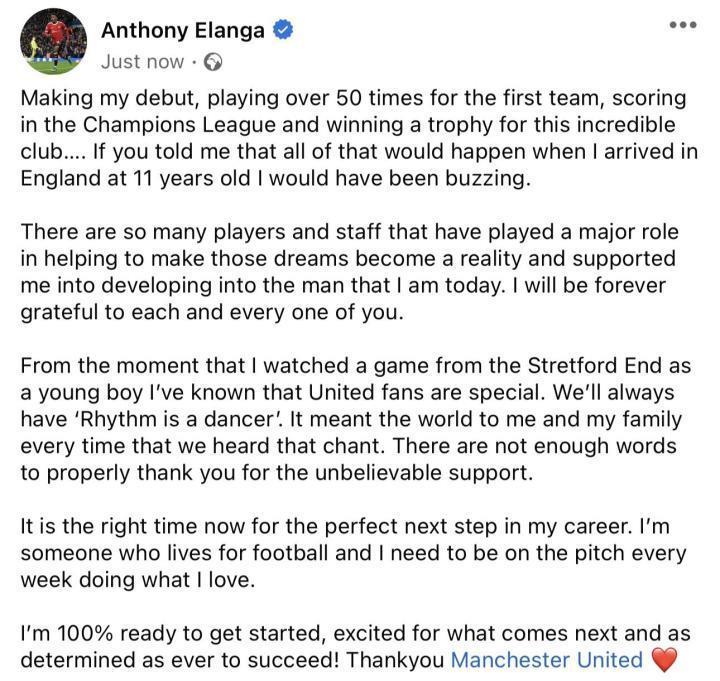
Task: Open the three-dot post options menu
Action: tap(683, 24)
